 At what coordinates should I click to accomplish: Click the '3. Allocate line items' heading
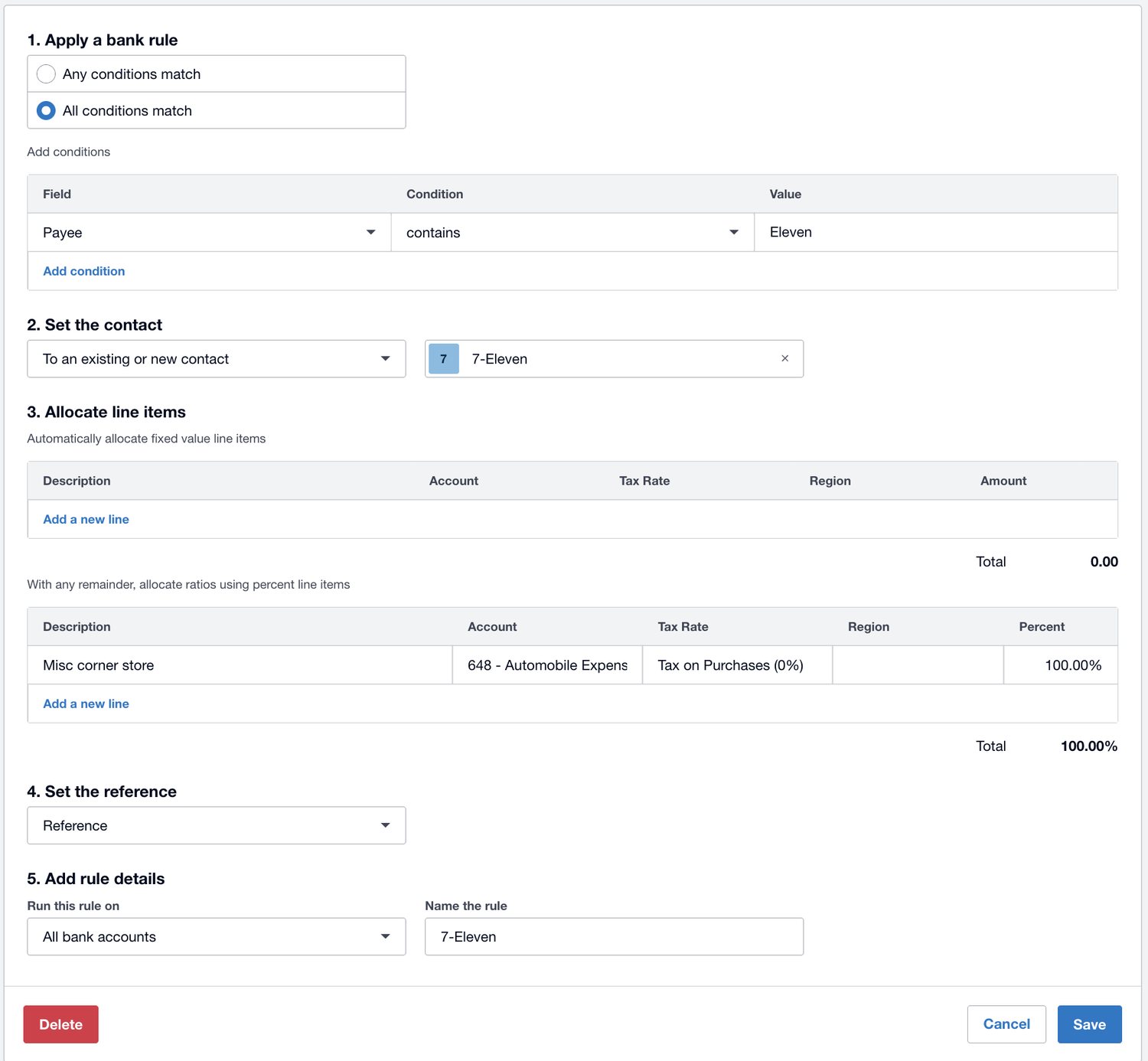[x=106, y=412]
